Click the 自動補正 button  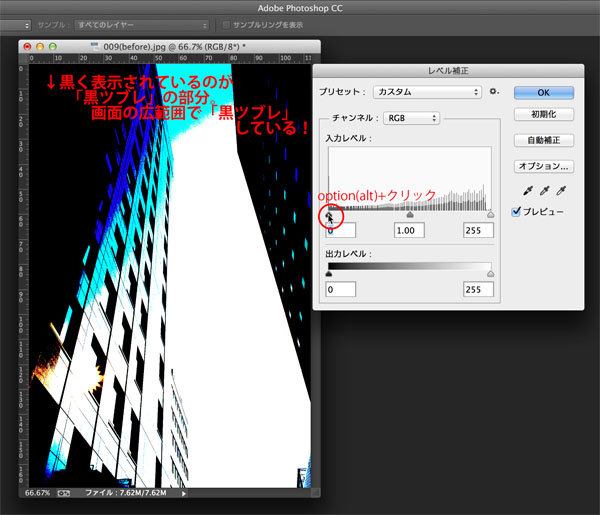(x=544, y=140)
